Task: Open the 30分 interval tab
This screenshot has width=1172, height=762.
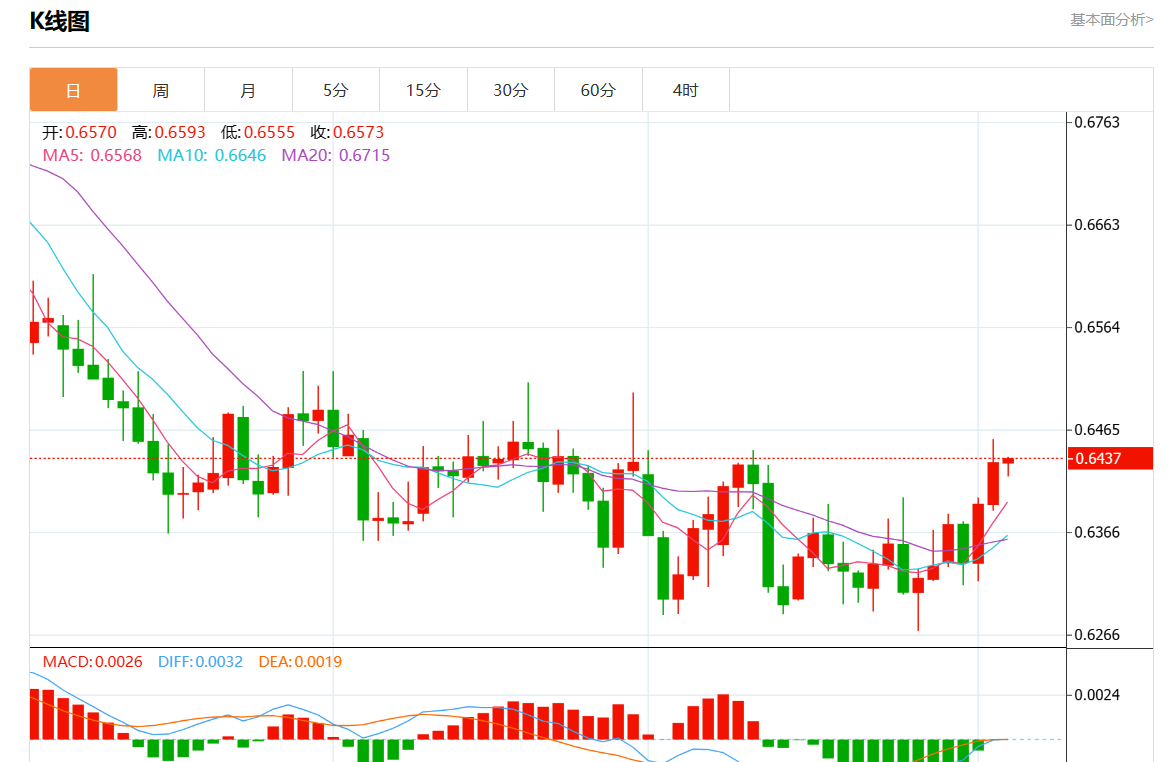Action: 511,90
